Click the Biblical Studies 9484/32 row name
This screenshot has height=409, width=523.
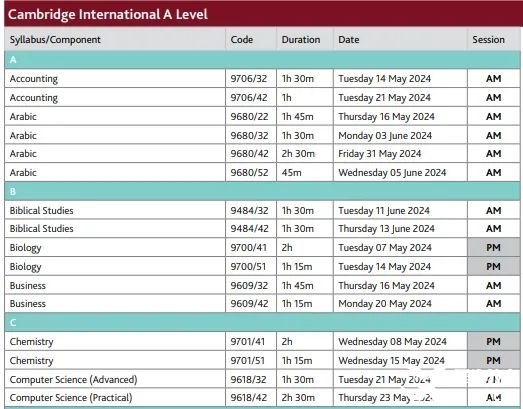coord(42,211)
